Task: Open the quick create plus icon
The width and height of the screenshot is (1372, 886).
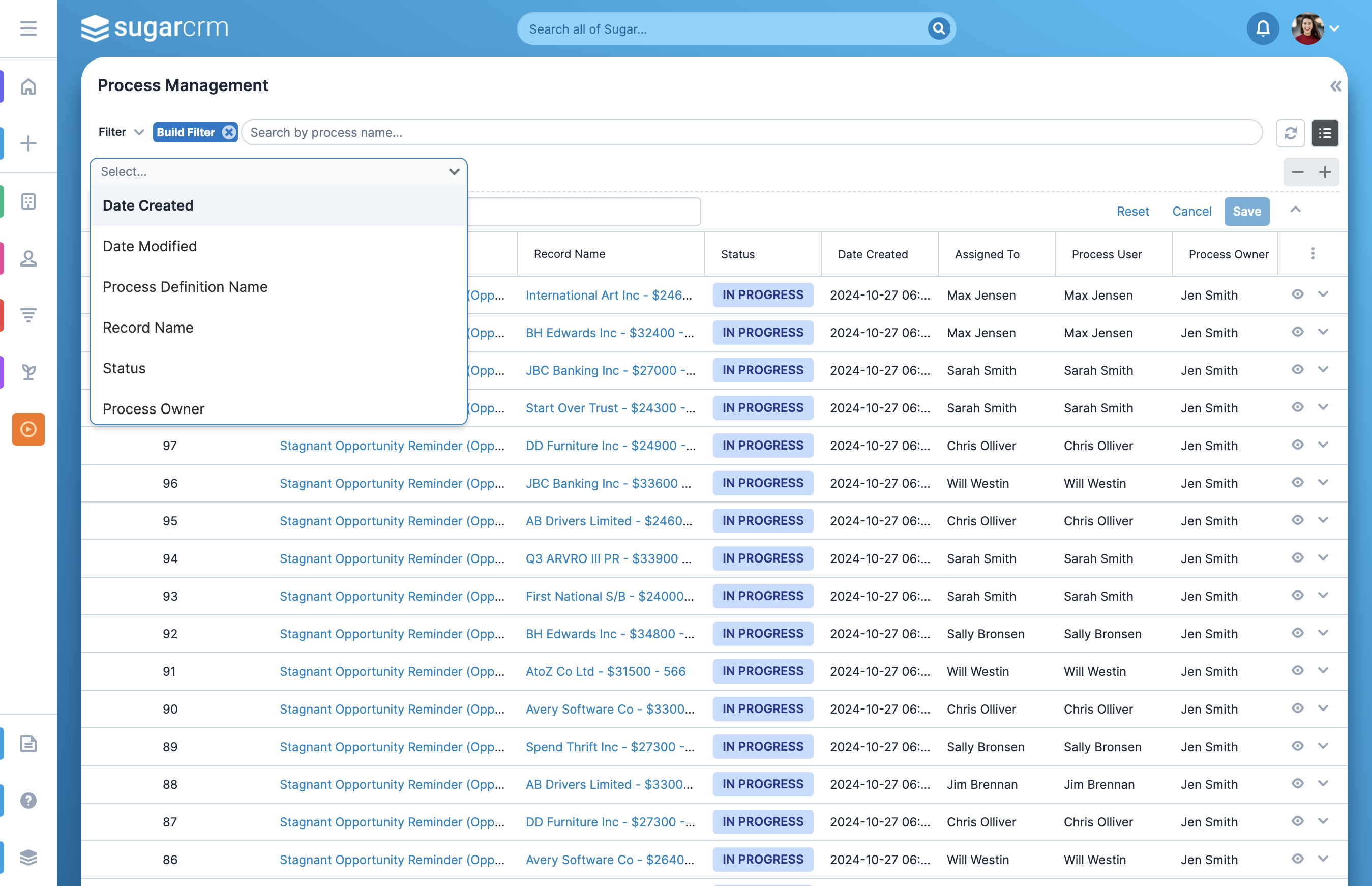Action: (28, 143)
